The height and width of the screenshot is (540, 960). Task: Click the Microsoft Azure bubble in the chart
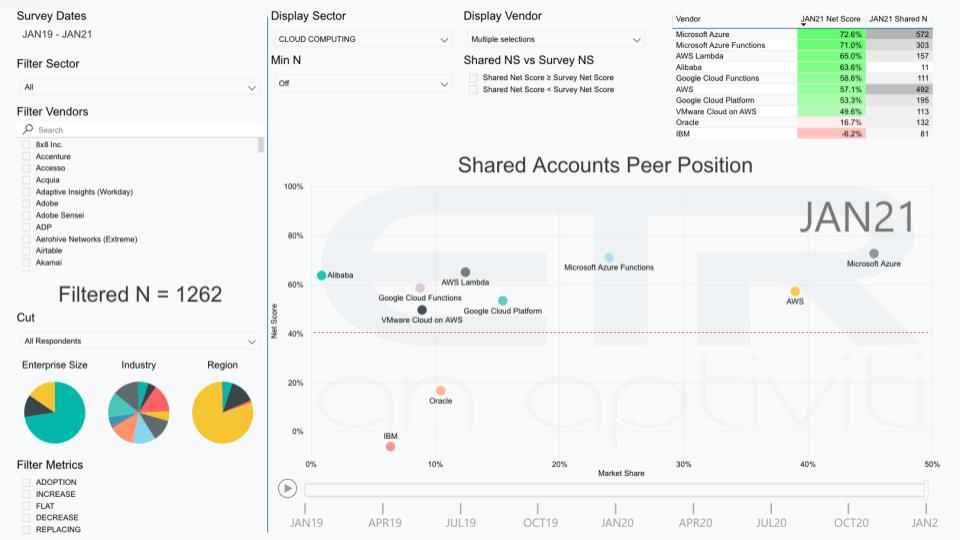pos(874,254)
